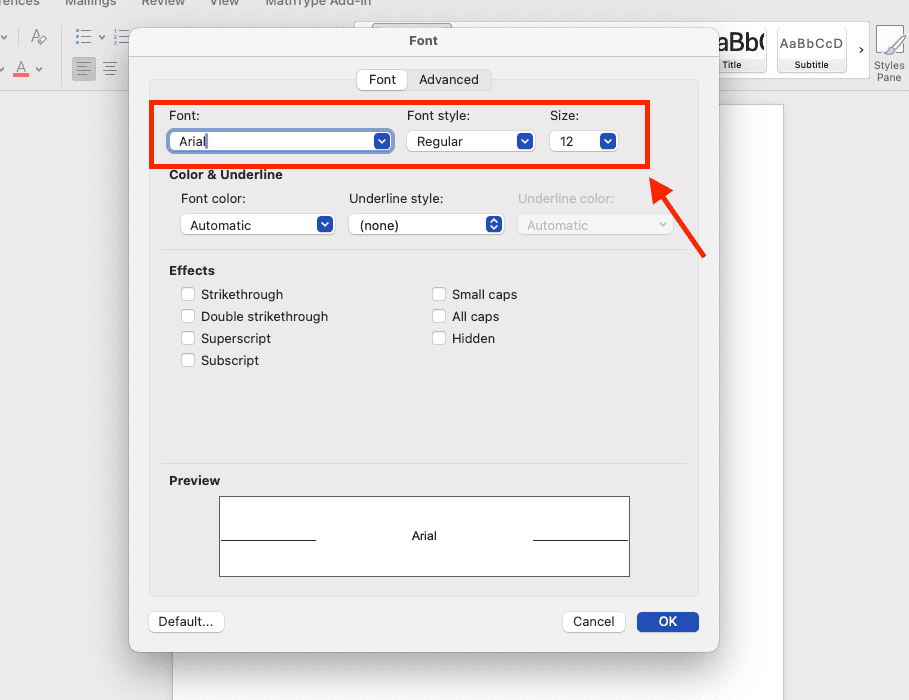Image resolution: width=909 pixels, height=700 pixels.
Task: Open the font color arrow in the ribbon
Action: point(39,69)
